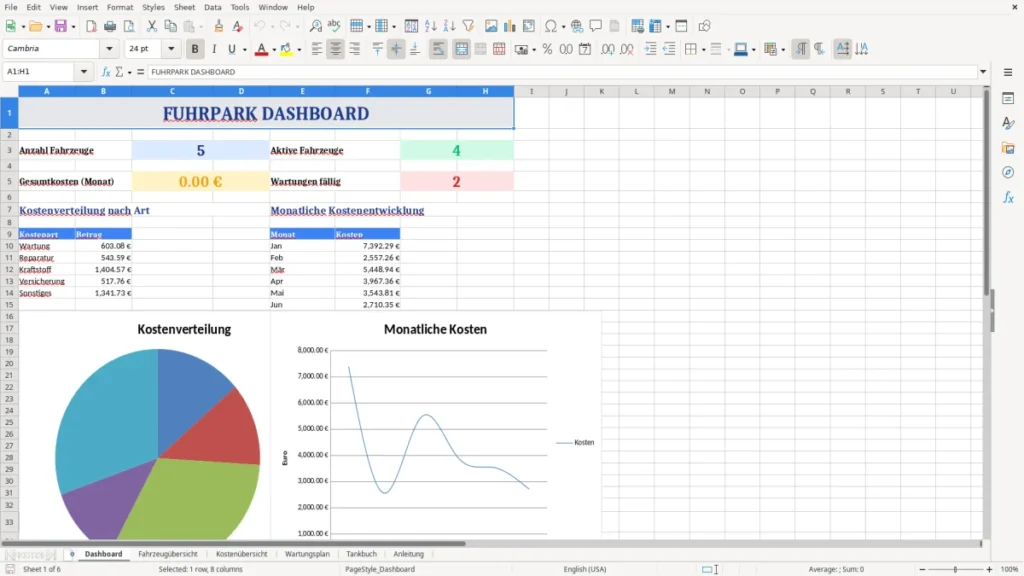Expand the formula bar arrow
The image size is (1024, 576).
click(983, 72)
